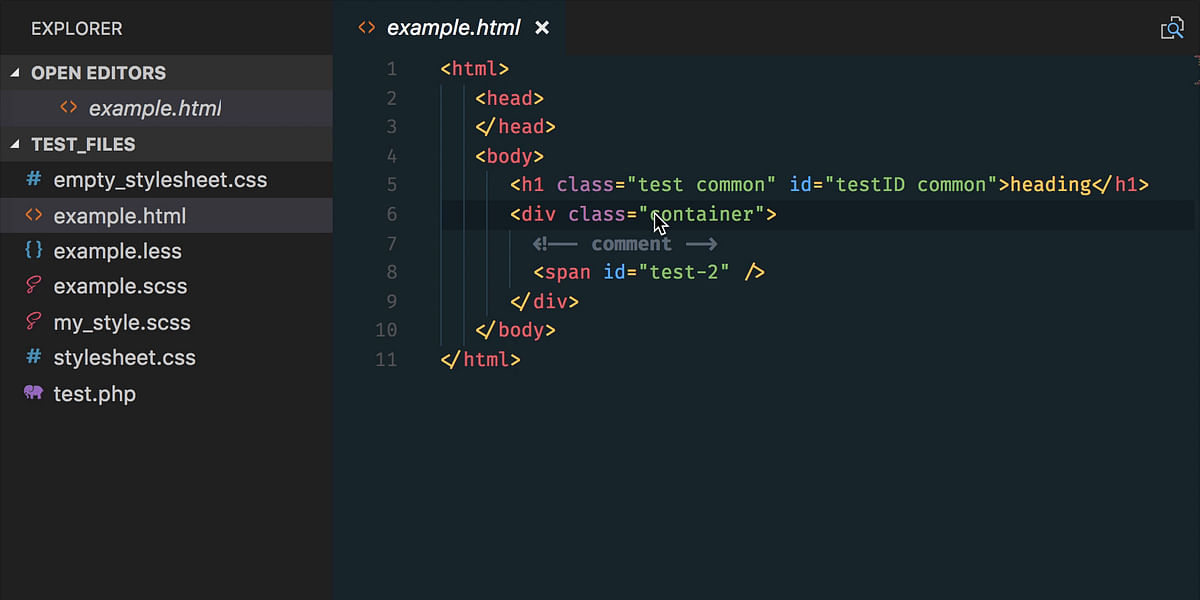Image resolution: width=1200 pixels, height=600 pixels.
Task: Click line number 5 in the gutter
Action: (391, 184)
